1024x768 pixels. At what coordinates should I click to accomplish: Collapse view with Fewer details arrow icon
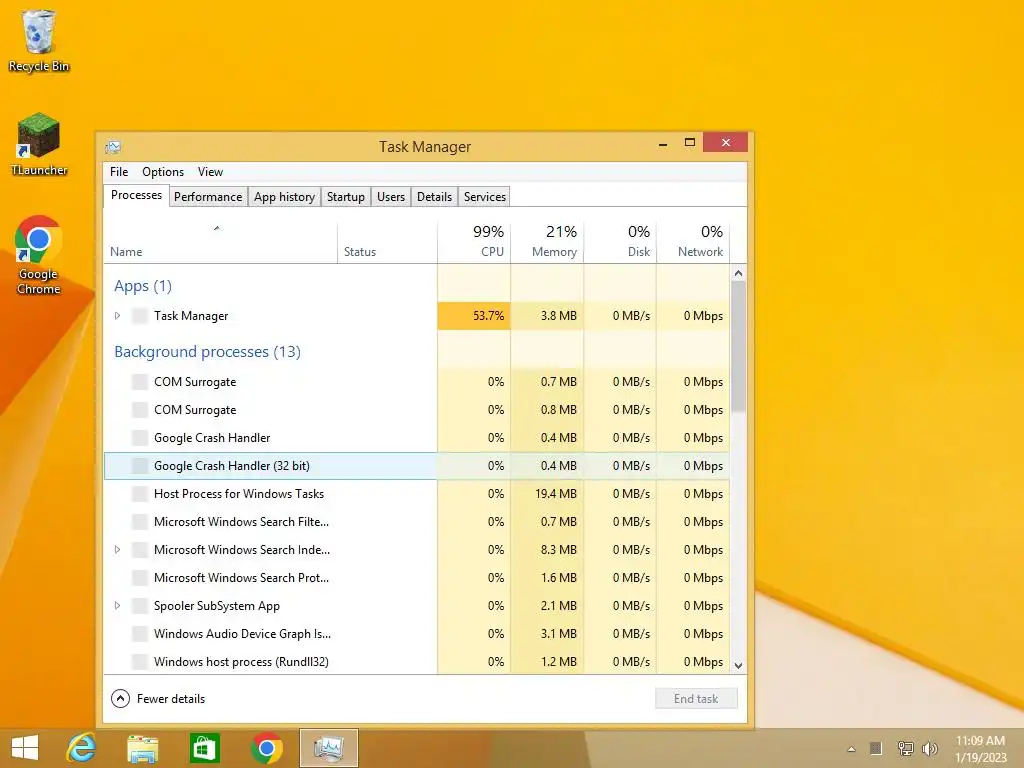point(120,699)
